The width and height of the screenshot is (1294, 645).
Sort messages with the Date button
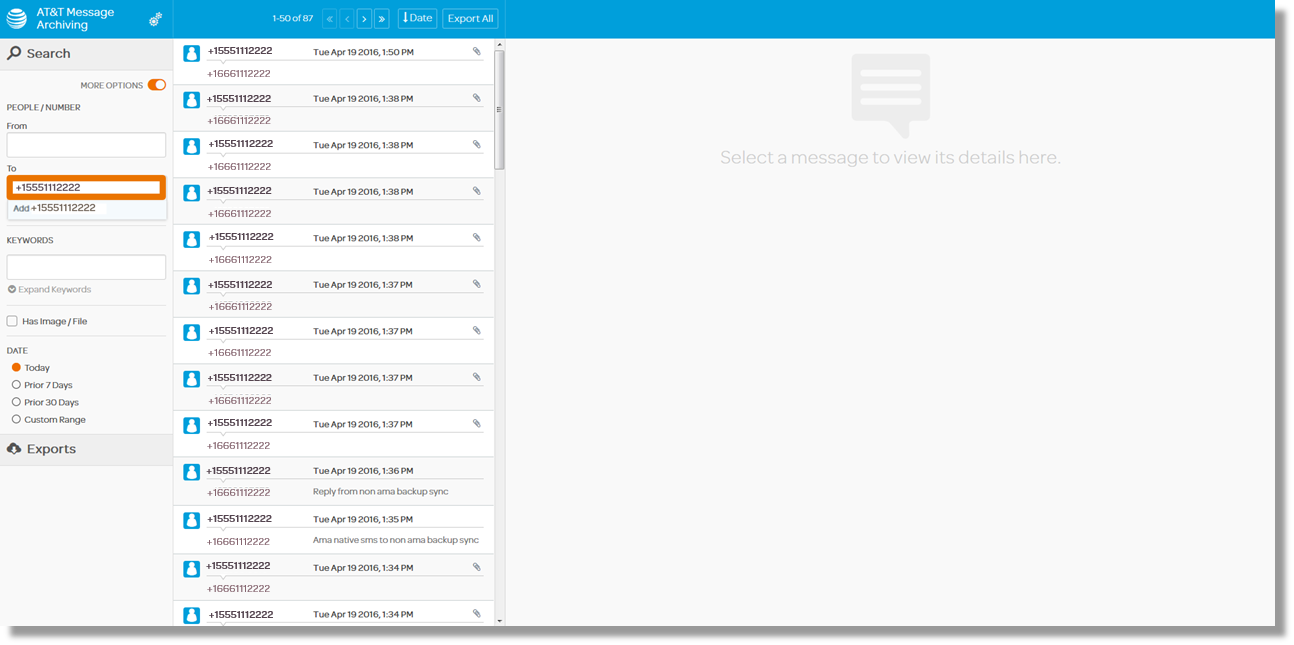pos(417,18)
